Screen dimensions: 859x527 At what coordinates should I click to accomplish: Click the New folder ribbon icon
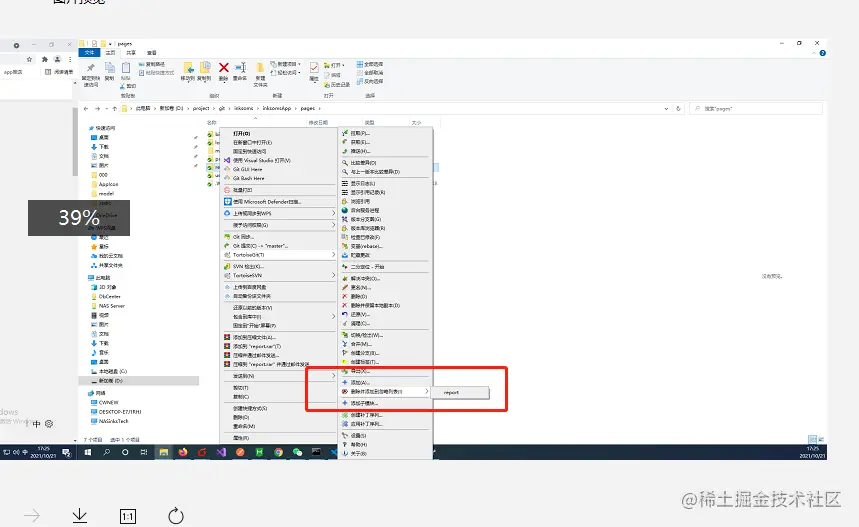pyautogui.click(x=260, y=68)
